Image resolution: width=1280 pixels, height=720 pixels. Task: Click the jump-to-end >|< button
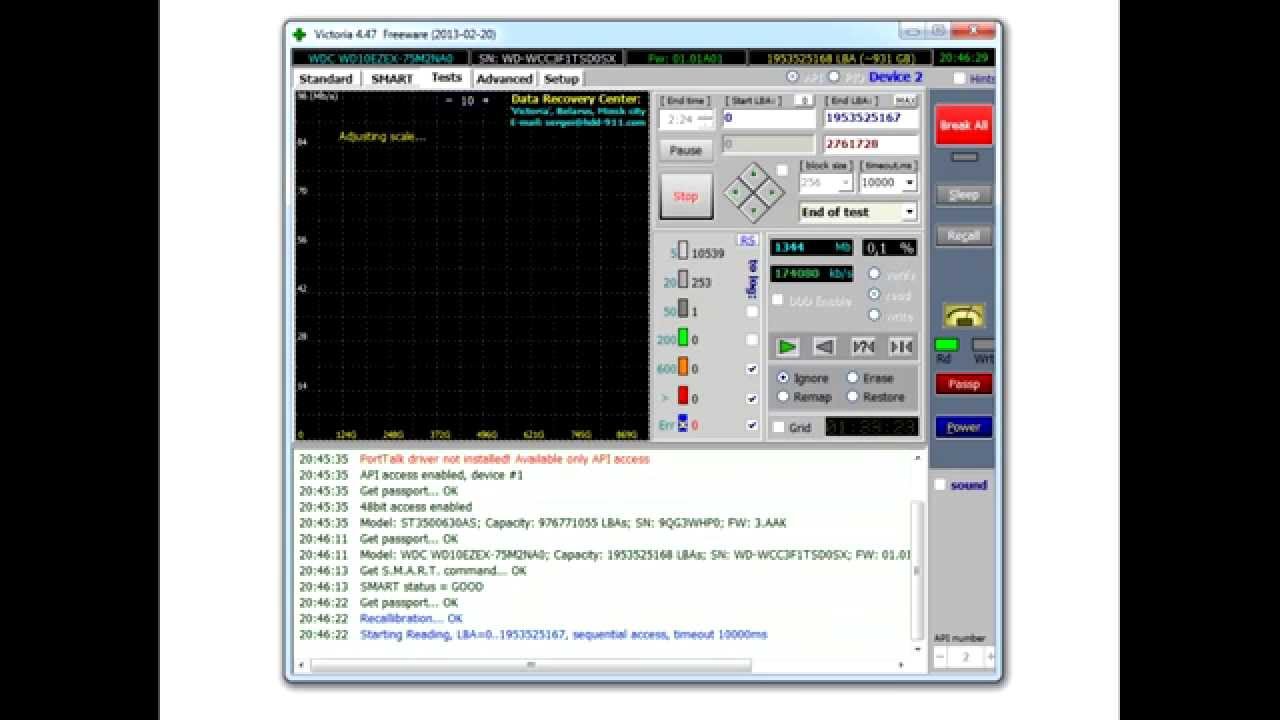tap(901, 347)
